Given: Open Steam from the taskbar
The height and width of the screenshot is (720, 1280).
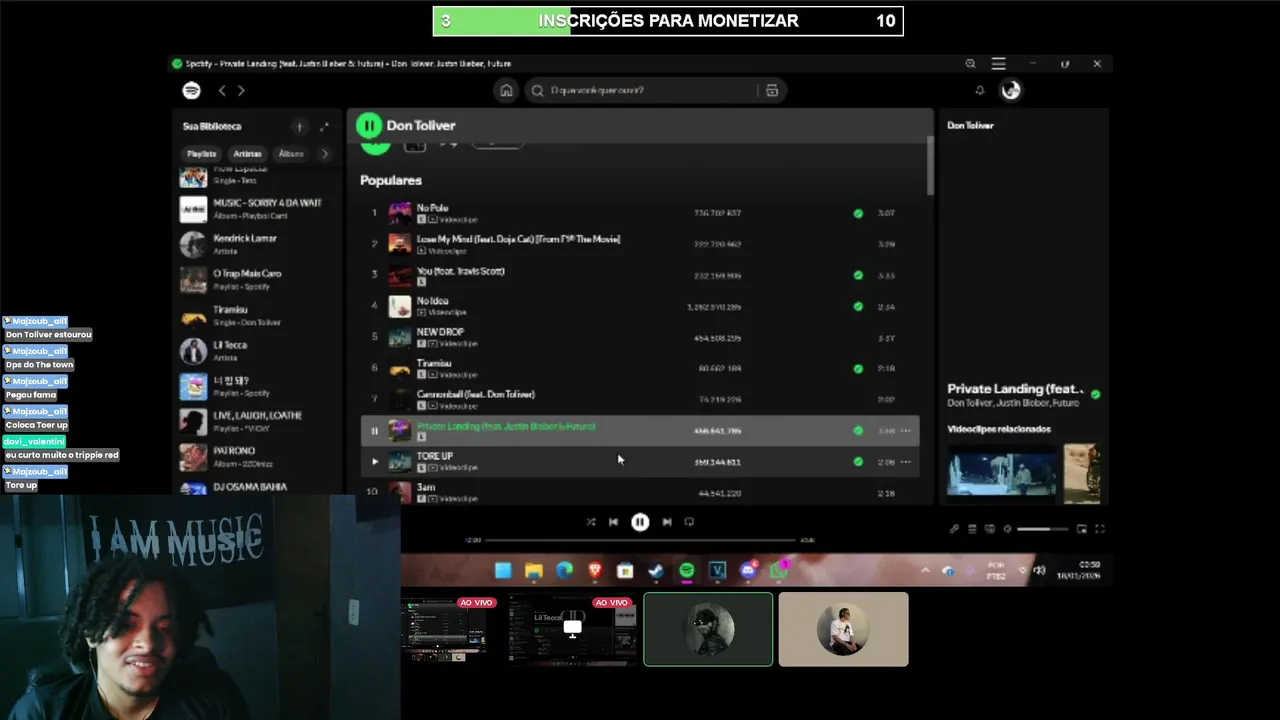Looking at the screenshot, I should click(x=656, y=571).
